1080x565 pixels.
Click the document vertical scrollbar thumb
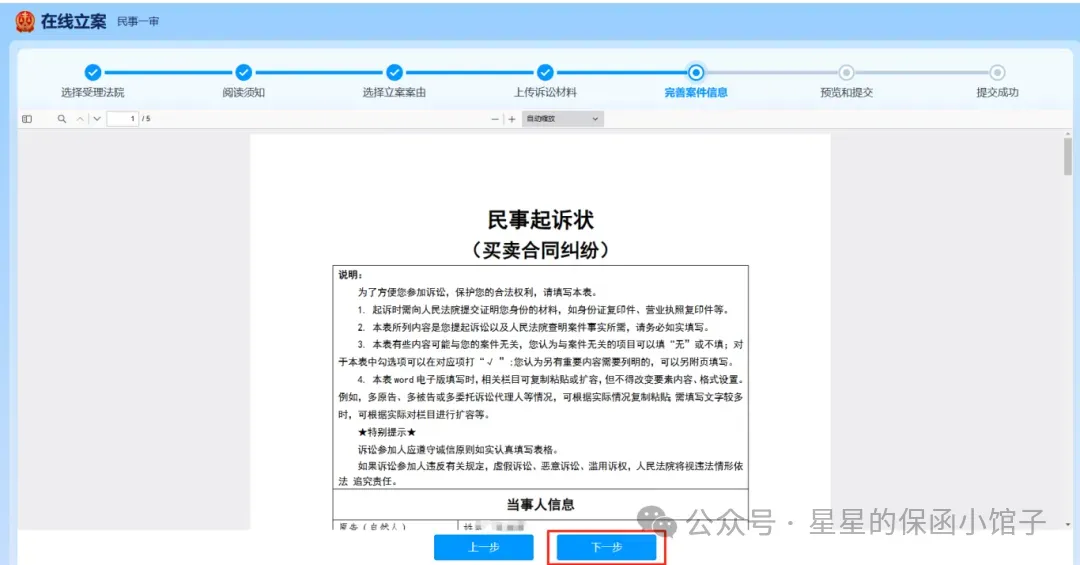(x=1068, y=156)
